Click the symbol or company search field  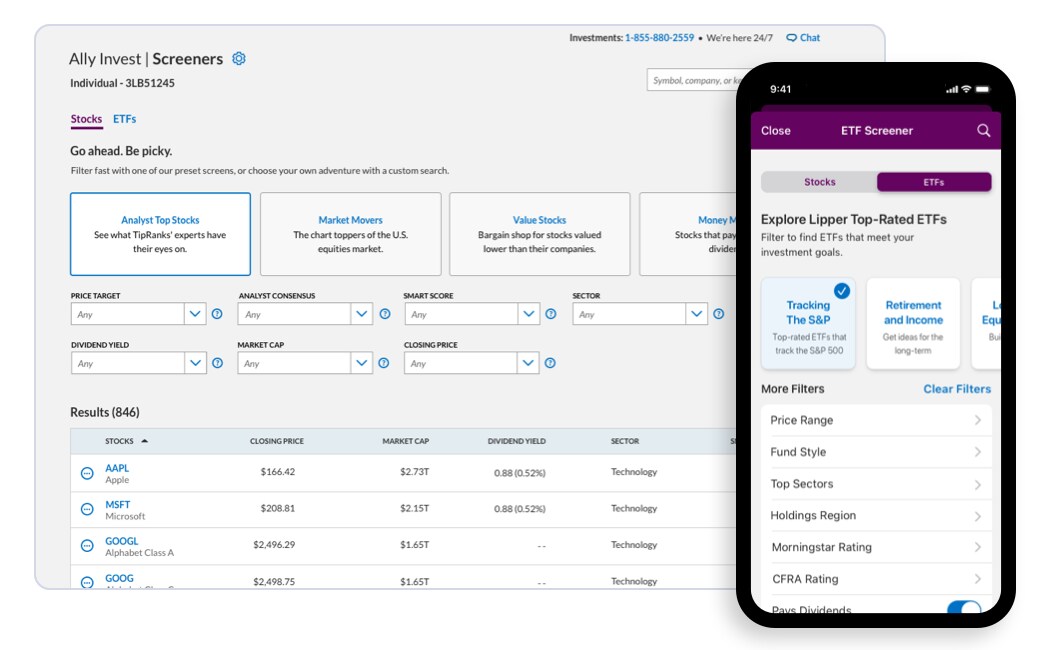point(693,80)
